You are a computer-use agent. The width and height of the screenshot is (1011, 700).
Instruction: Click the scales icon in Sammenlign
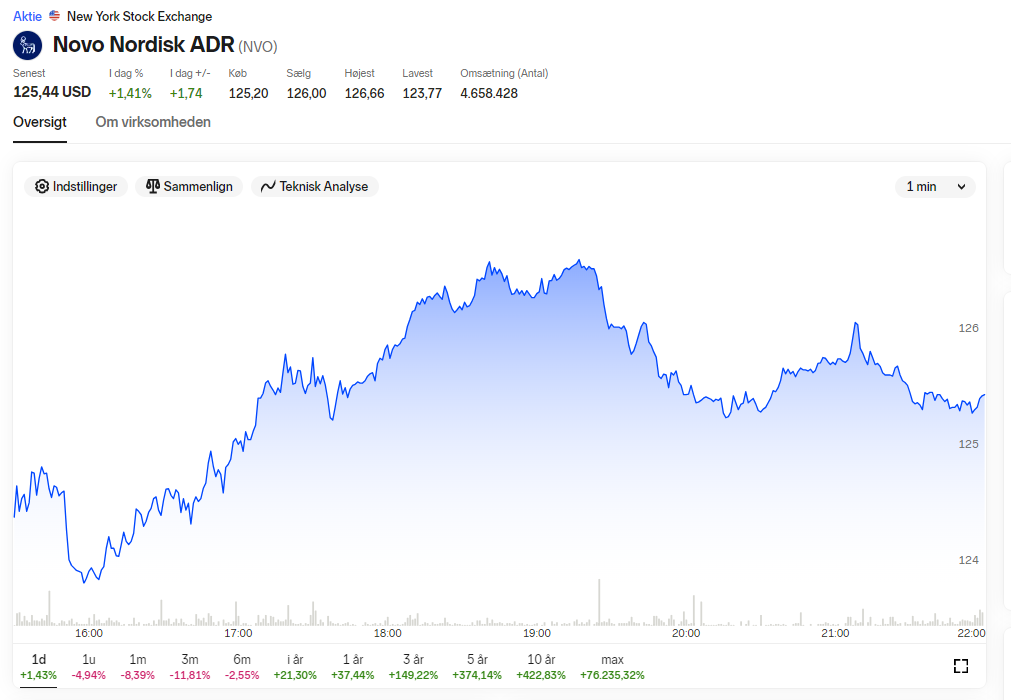coord(153,186)
